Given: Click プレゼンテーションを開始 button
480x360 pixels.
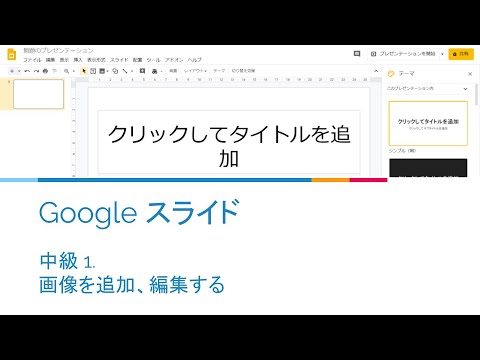Looking at the screenshot, I should tap(403, 54).
